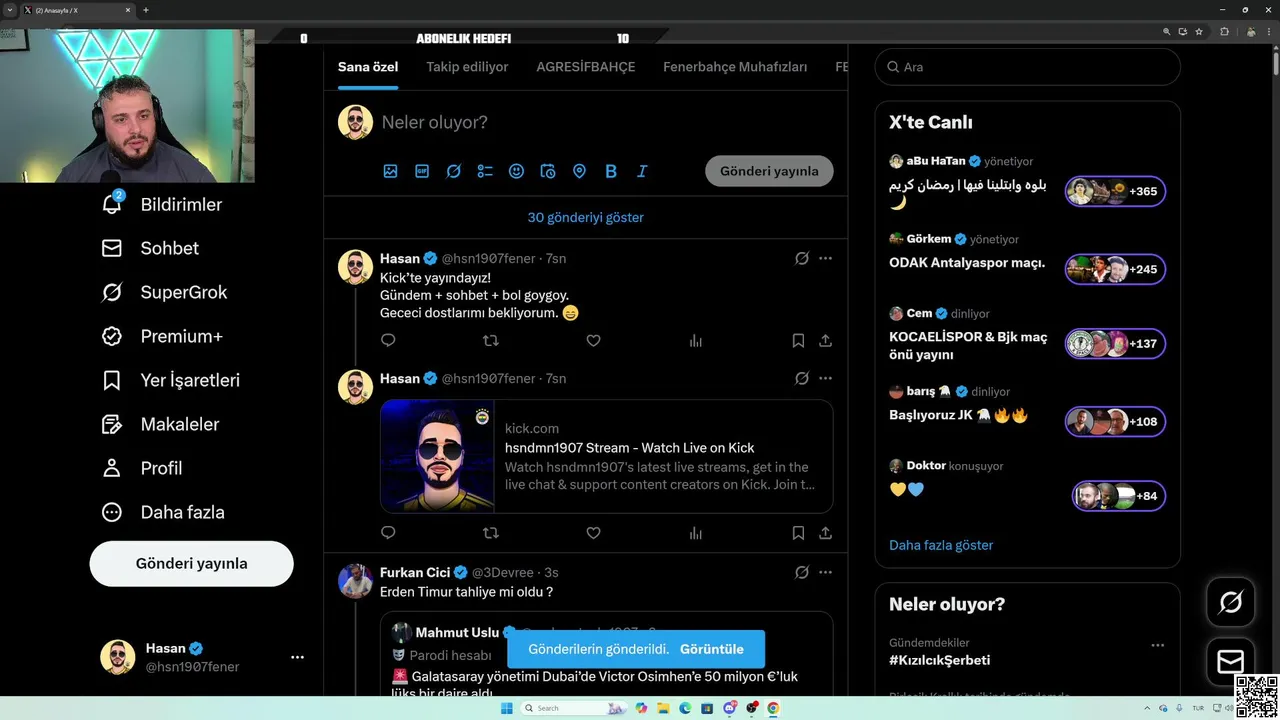Join KOCAELİSPOR & Bjk maç önü yayını
The width and height of the screenshot is (1280, 720).
point(1115,343)
